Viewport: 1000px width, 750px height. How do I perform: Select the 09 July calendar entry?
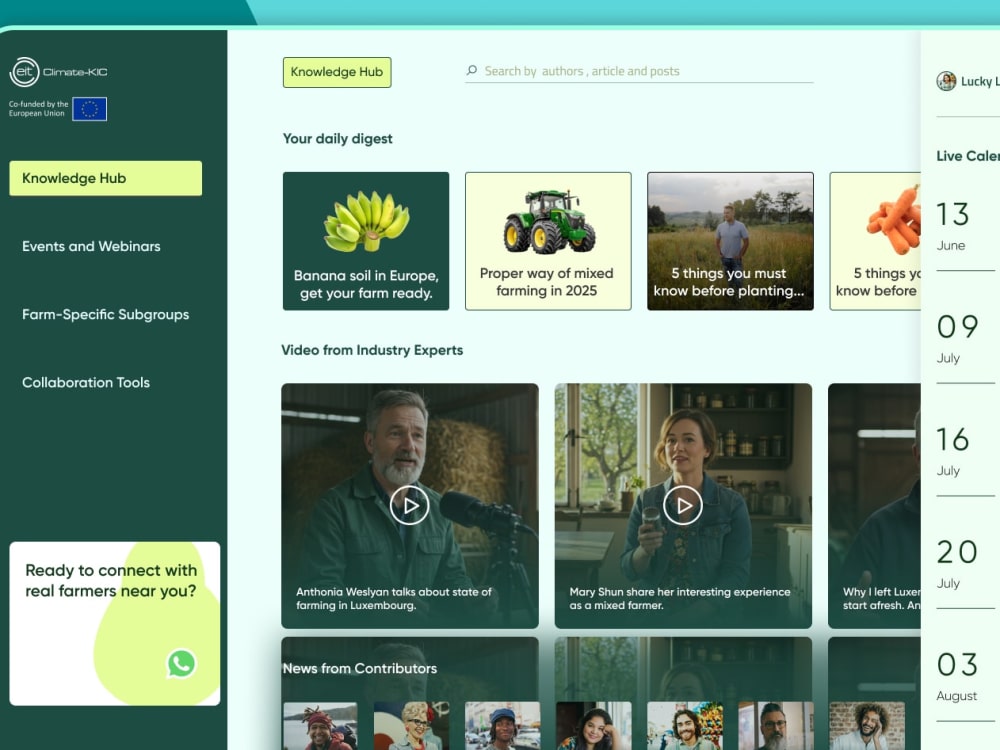[966, 339]
